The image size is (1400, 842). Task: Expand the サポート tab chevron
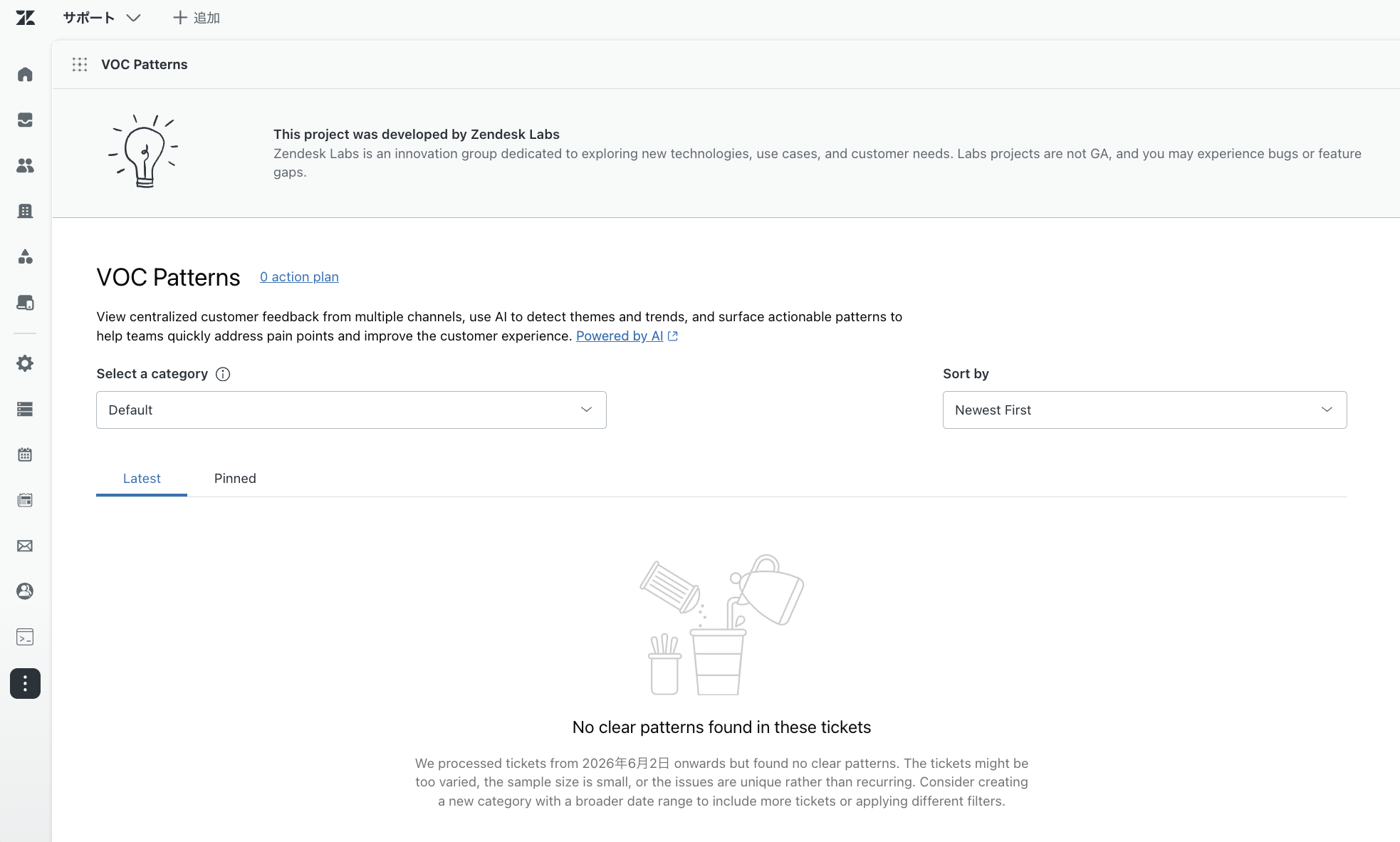(x=133, y=18)
